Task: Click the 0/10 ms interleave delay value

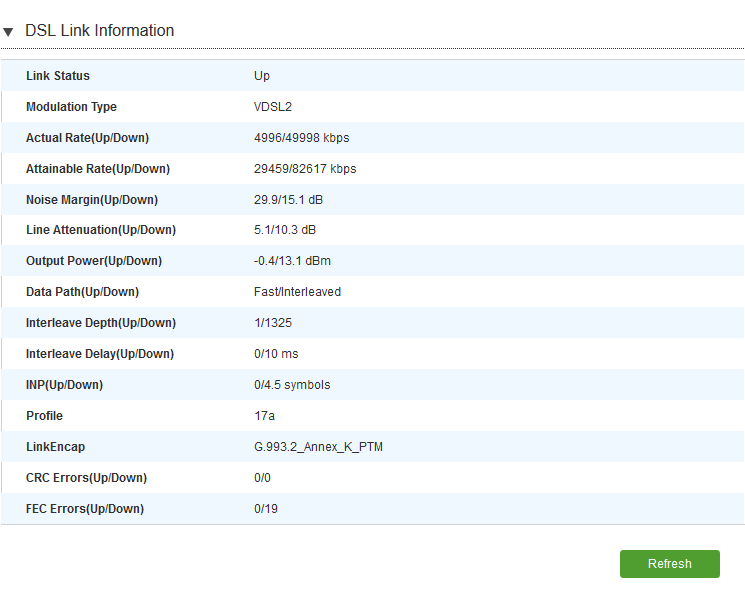Action: coord(276,354)
